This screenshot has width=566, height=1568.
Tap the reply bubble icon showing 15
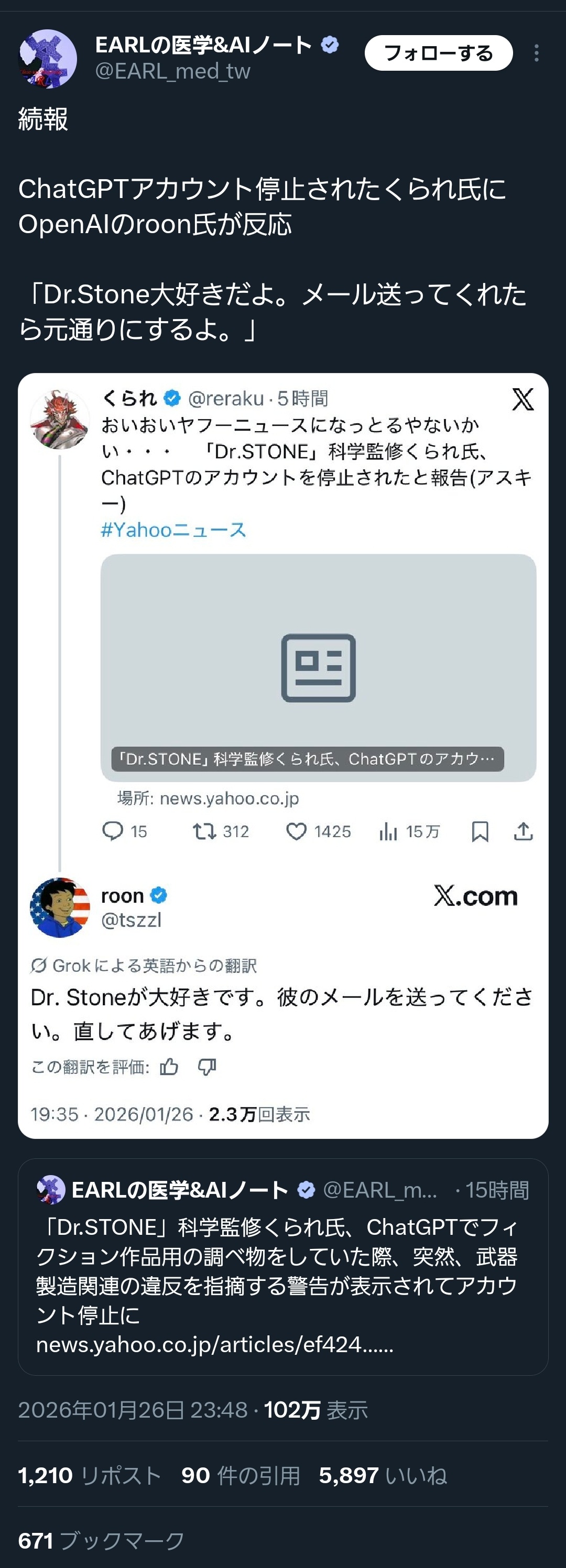pos(113,831)
